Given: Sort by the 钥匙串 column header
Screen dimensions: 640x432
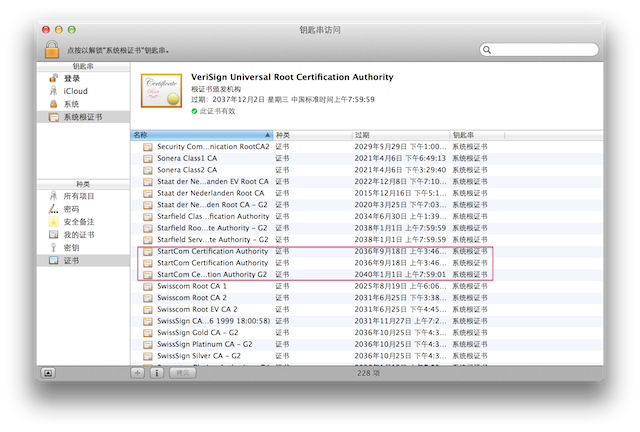Looking at the screenshot, I should 477,135.
